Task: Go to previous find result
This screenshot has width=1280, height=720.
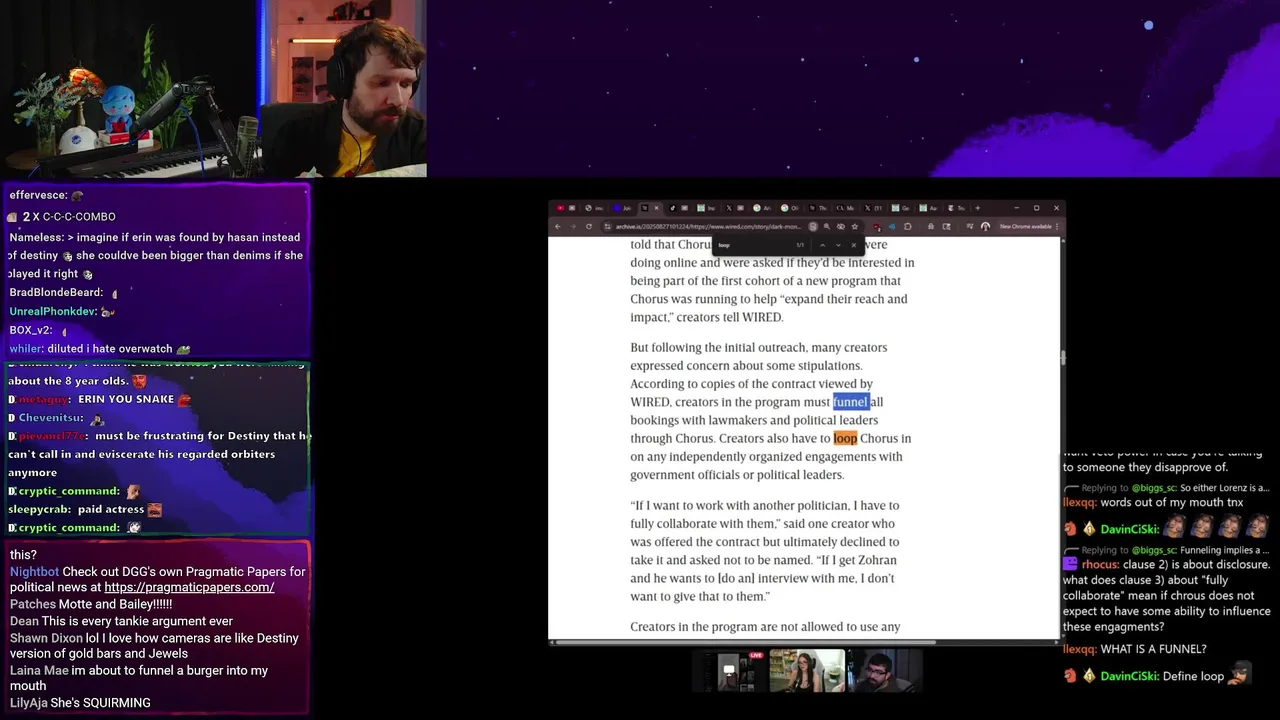Action: pyautogui.click(x=823, y=245)
